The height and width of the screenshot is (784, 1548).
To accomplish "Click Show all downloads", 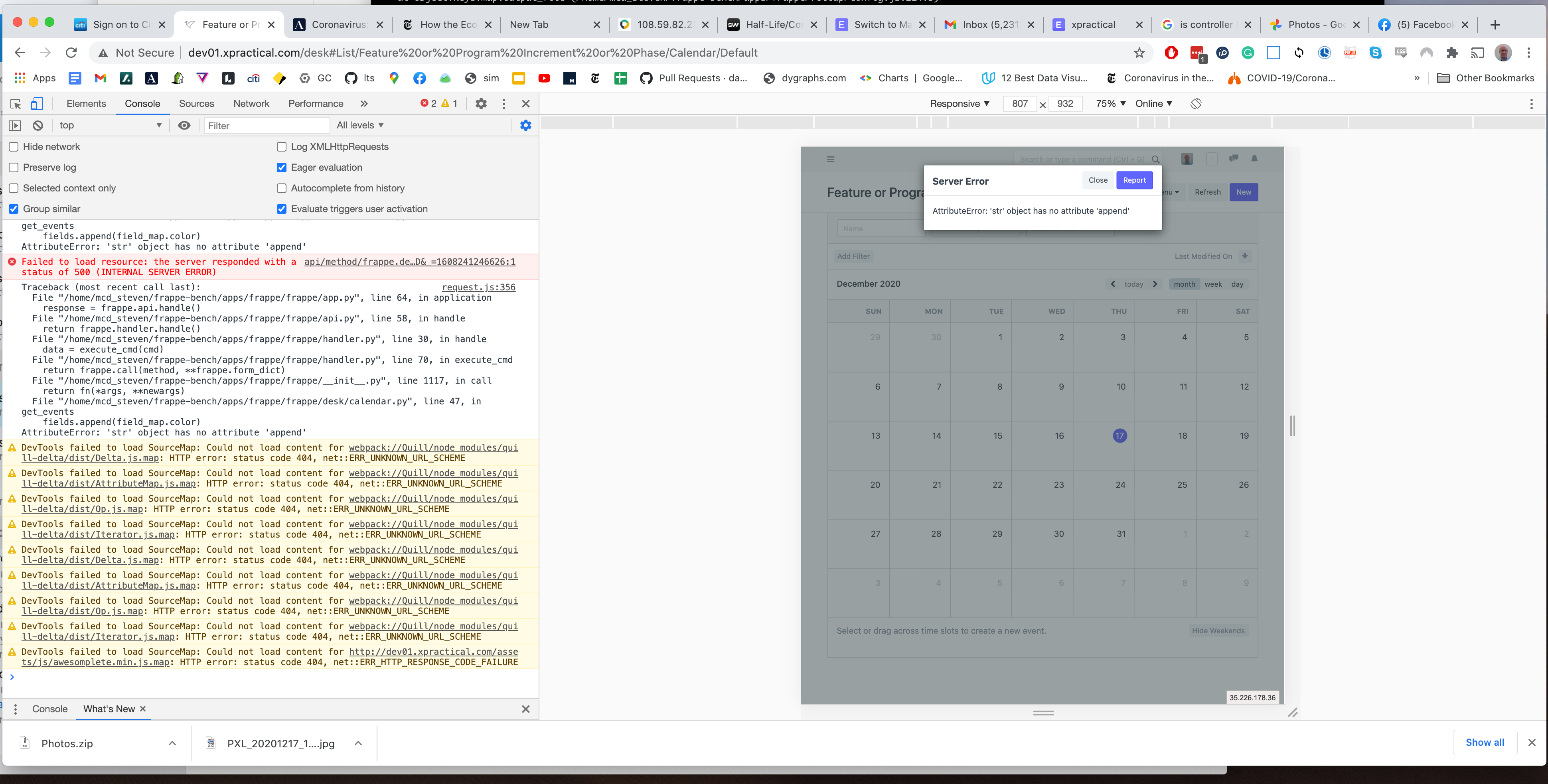I will coord(1484,743).
